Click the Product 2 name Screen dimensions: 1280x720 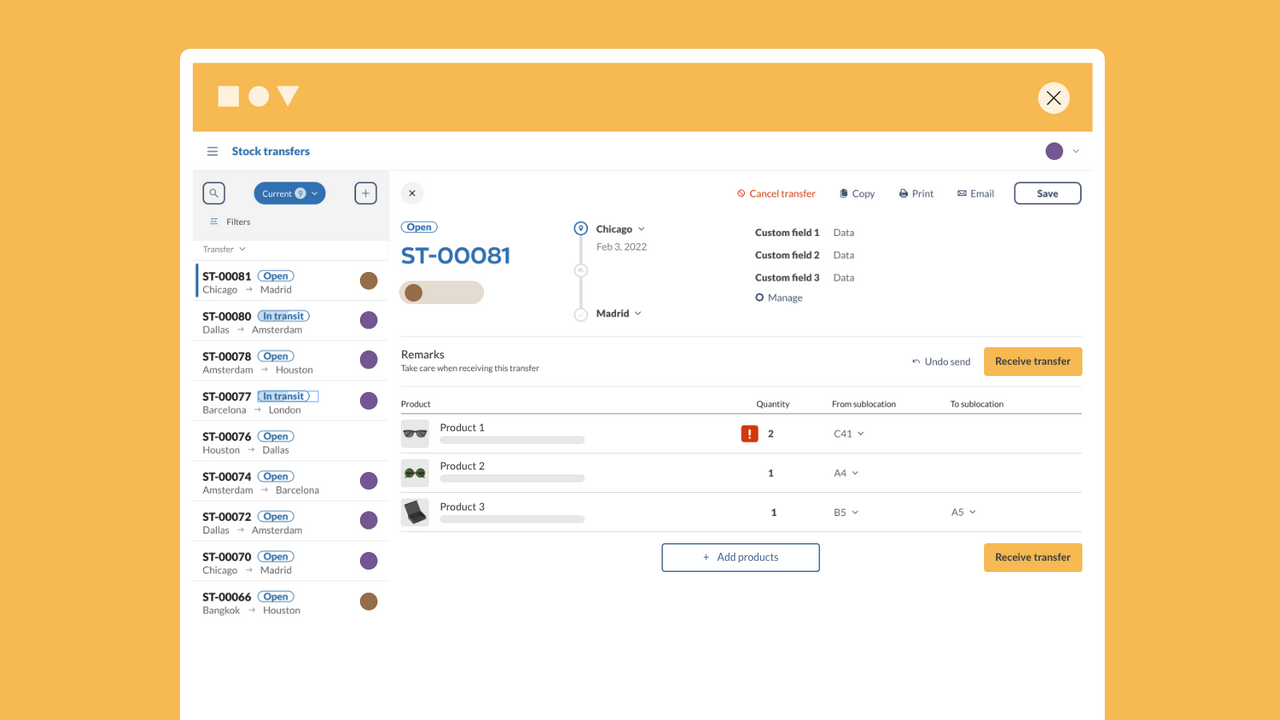tap(462, 466)
